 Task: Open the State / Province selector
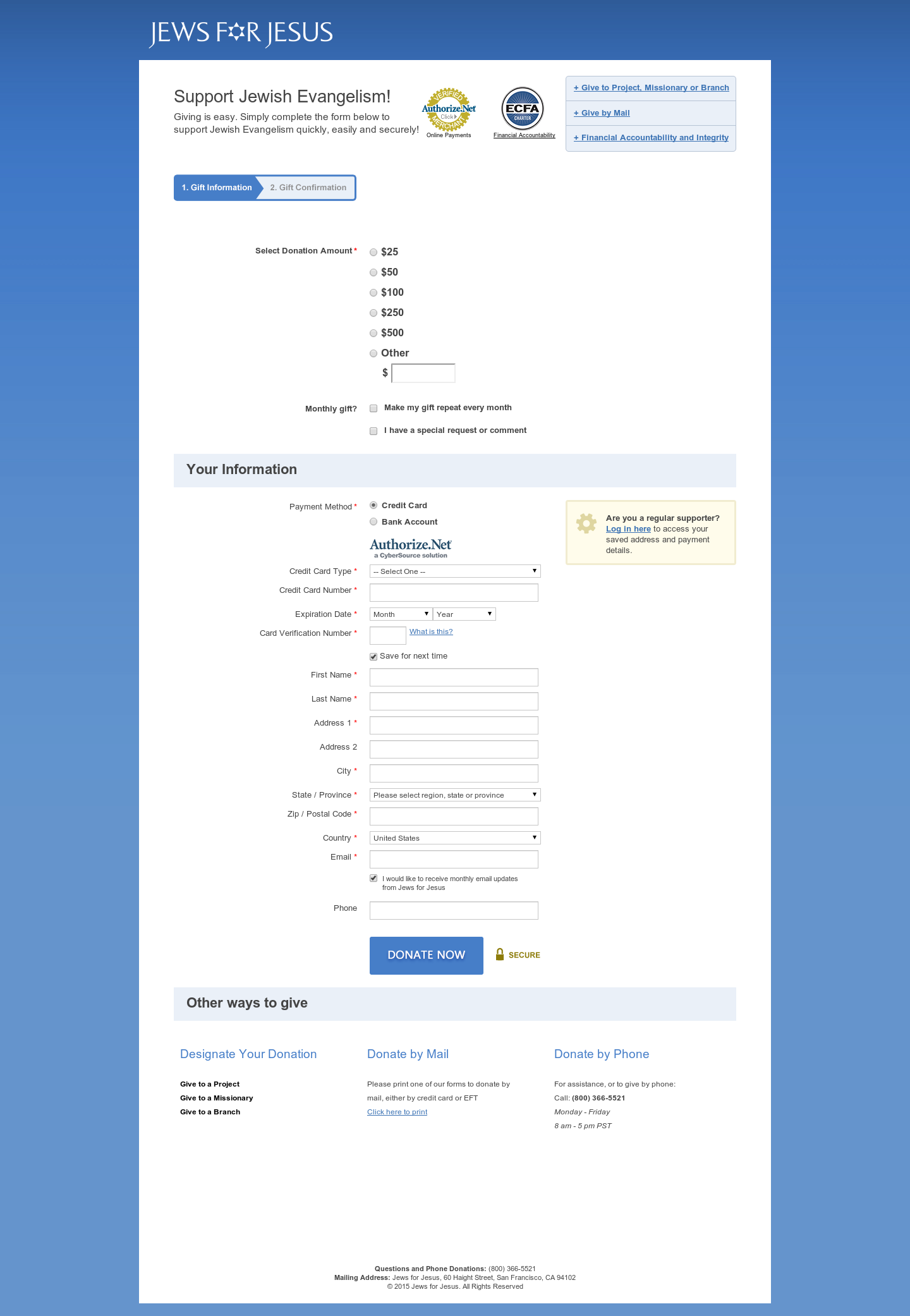coord(455,795)
